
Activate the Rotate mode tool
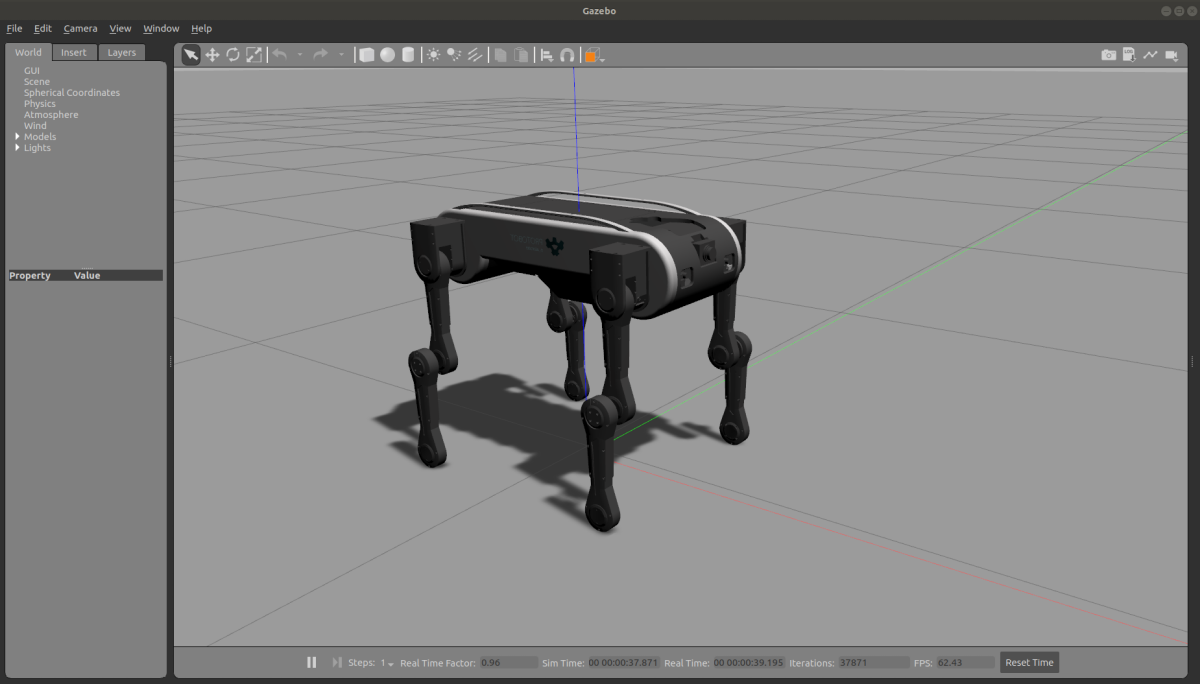pos(233,55)
